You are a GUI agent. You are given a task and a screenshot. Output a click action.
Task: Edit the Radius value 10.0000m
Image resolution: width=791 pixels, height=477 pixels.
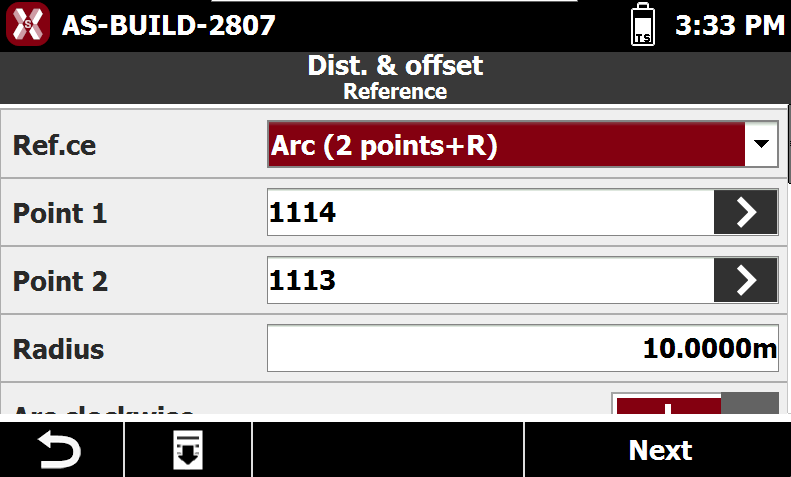[523, 348]
